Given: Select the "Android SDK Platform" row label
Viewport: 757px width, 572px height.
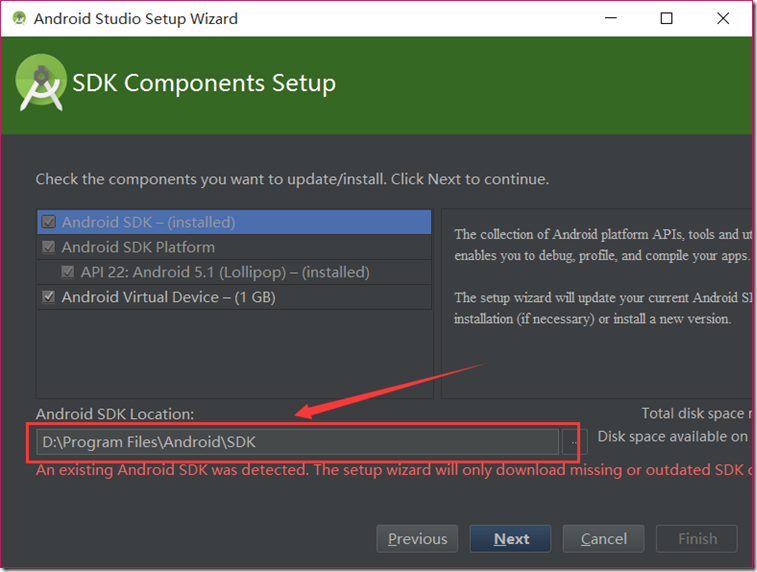Looking at the screenshot, I should (x=138, y=247).
